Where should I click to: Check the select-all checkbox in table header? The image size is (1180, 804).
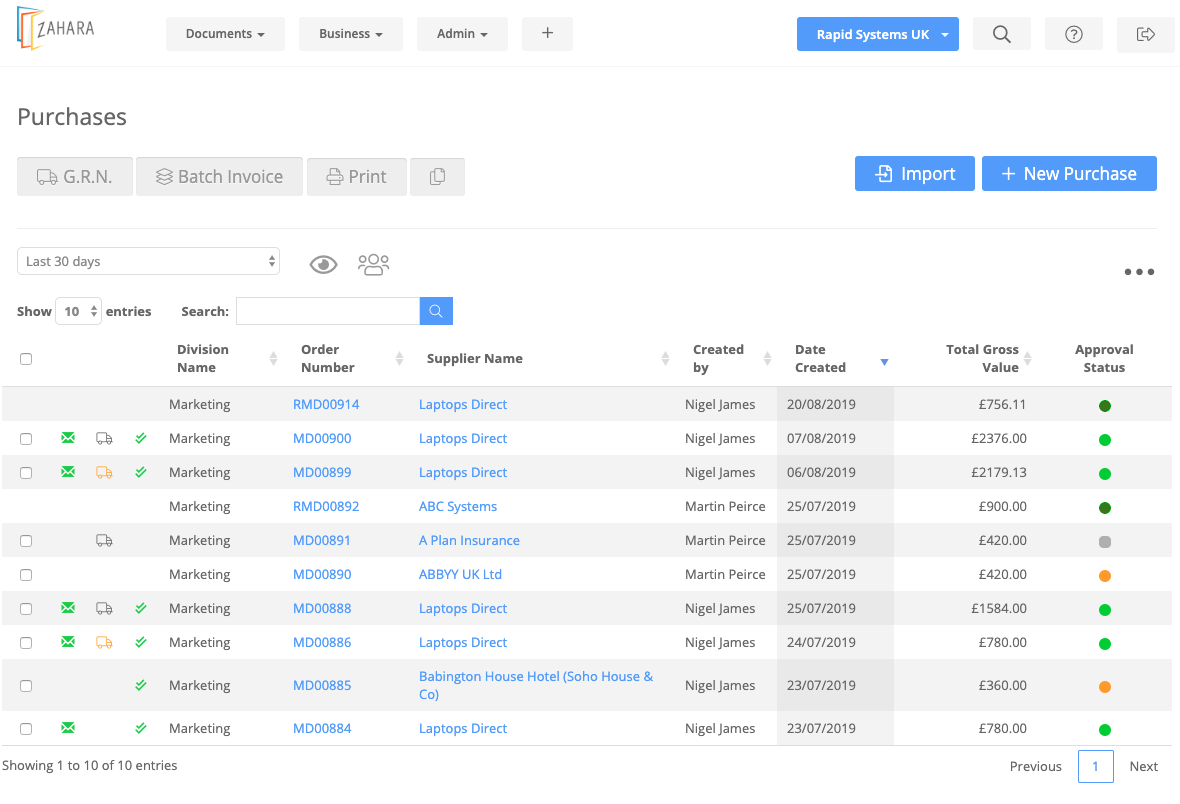click(x=26, y=359)
